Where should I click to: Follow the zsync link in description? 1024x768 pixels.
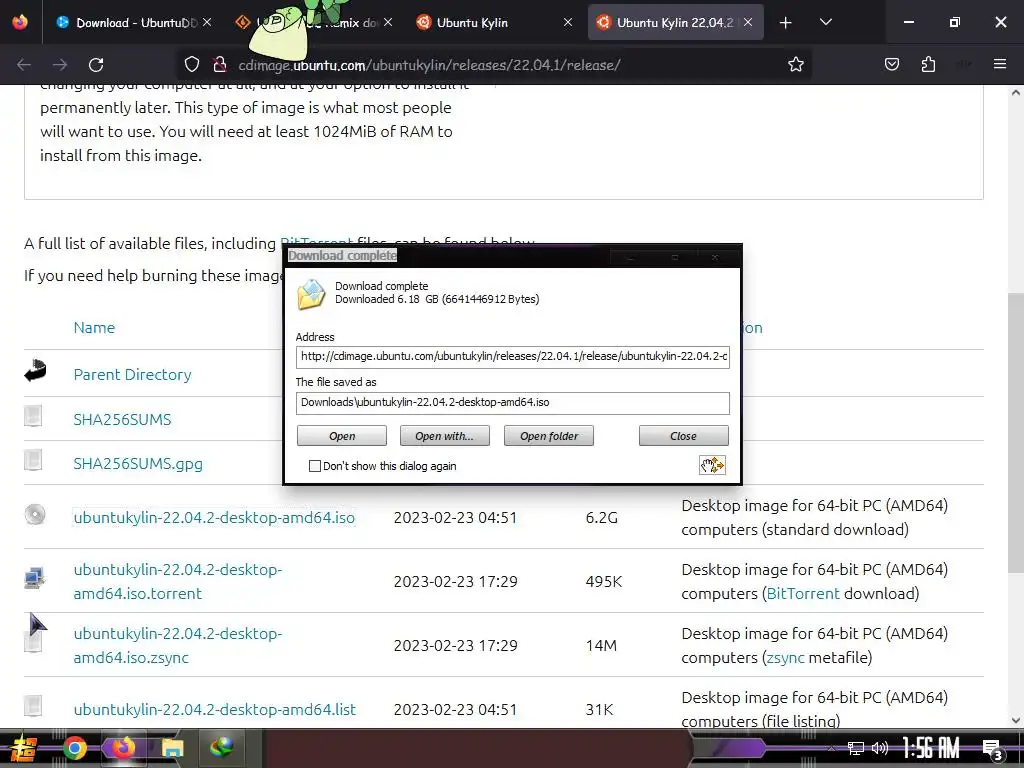(785, 657)
